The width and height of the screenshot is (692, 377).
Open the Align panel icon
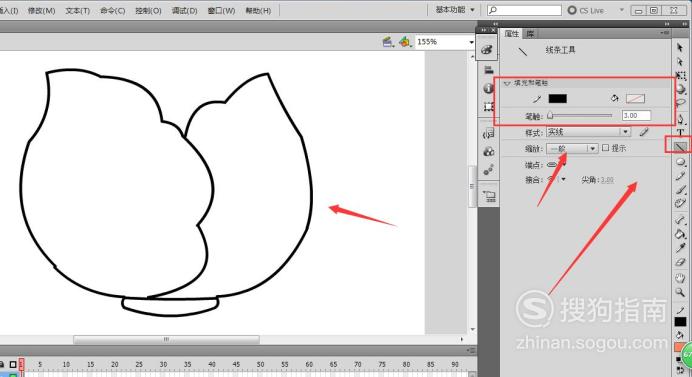[489, 70]
